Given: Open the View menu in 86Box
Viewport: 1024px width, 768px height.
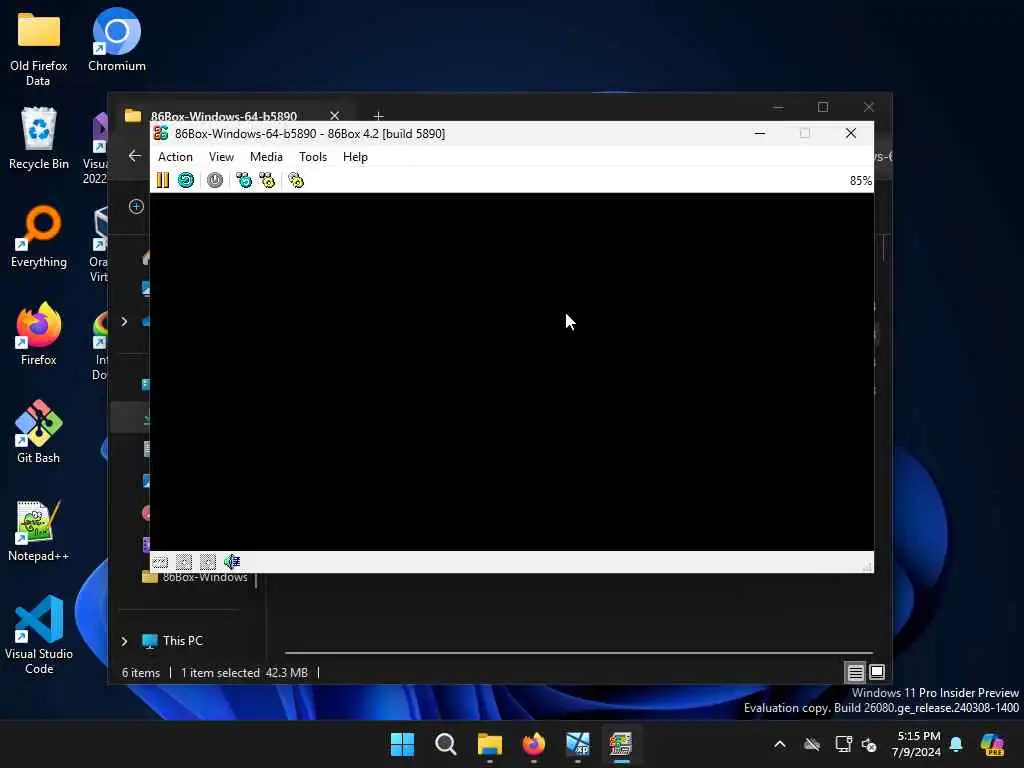Looking at the screenshot, I should click(221, 157).
